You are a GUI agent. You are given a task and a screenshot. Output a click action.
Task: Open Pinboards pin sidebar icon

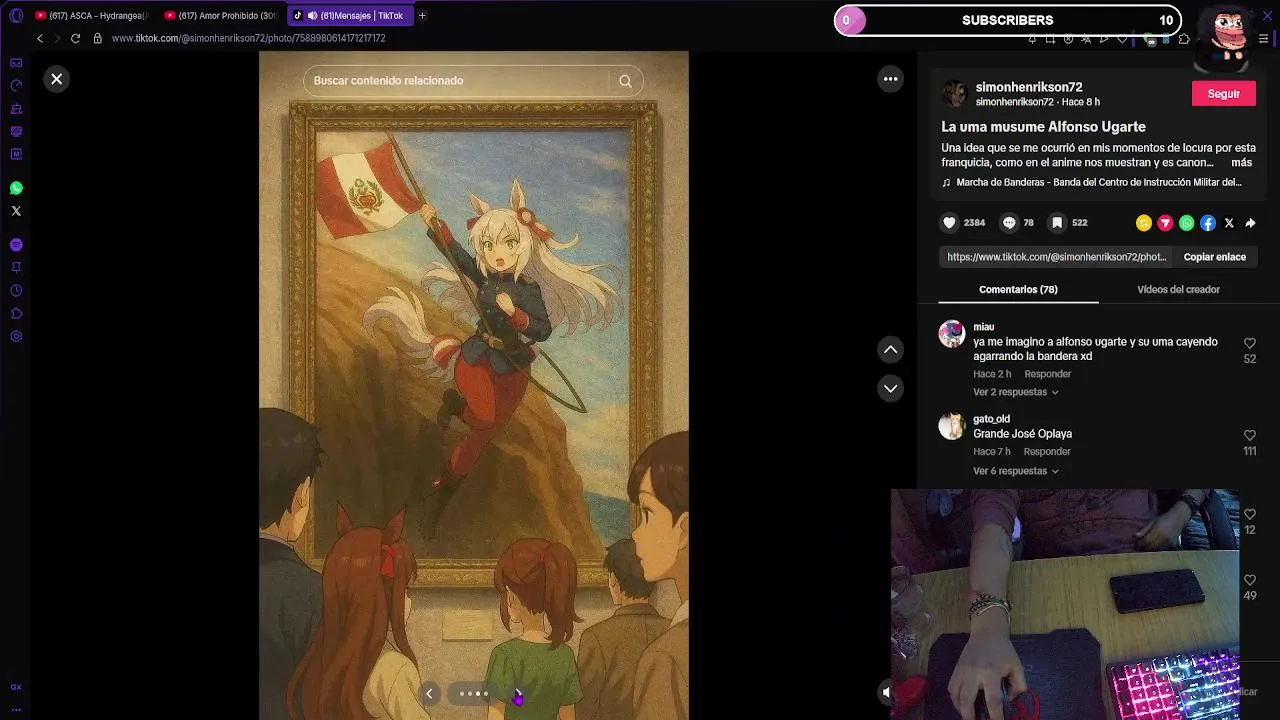point(16,268)
